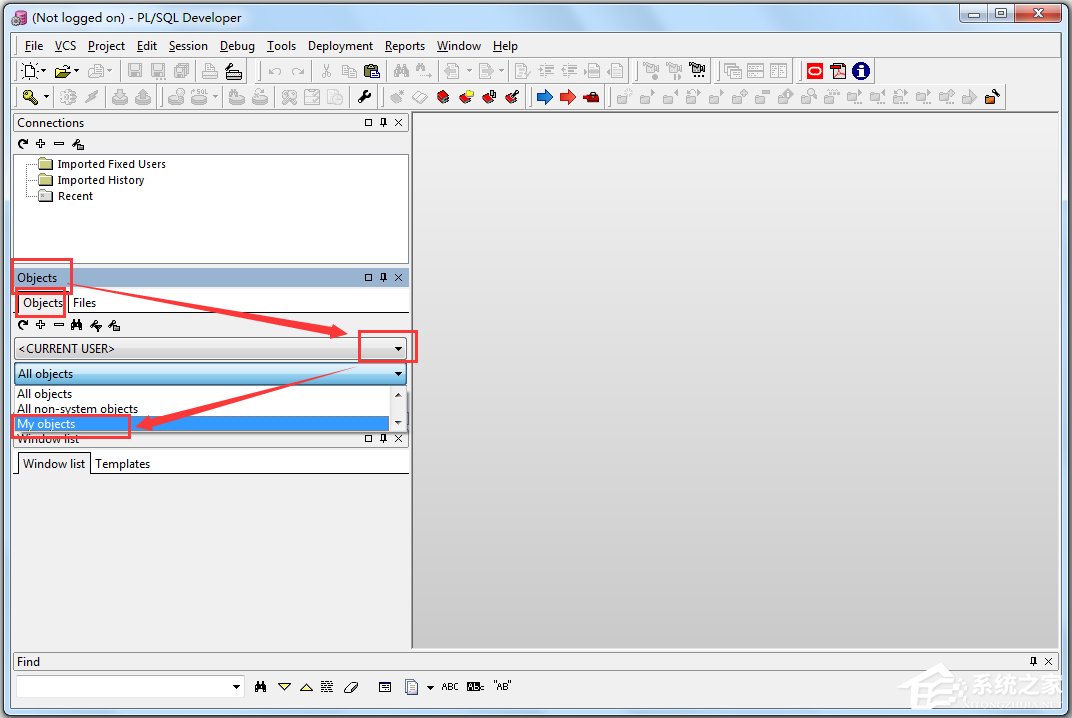Click scroll-up arrow in filter dropdown list

(x=398, y=394)
